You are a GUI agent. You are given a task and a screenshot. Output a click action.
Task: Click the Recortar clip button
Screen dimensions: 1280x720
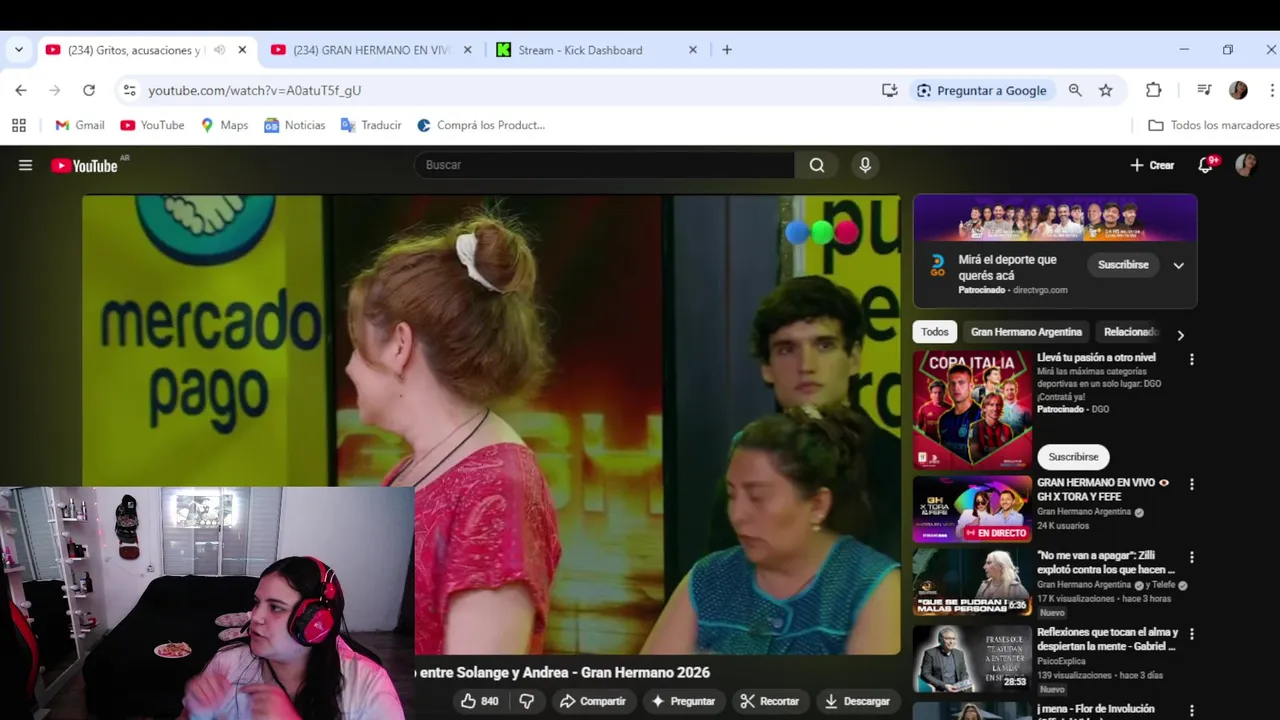coord(769,701)
